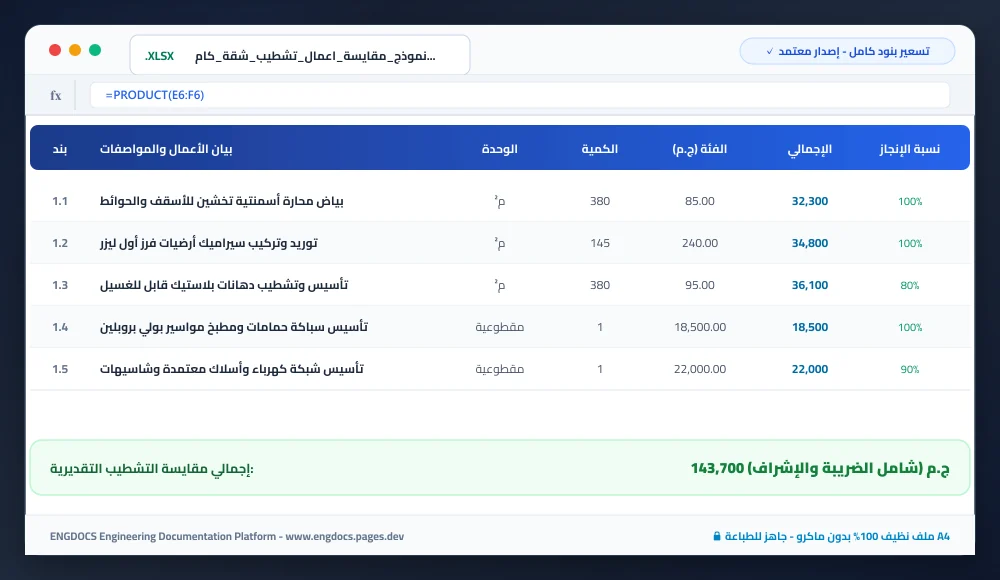Click the green maximize window dot
Viewport: 1000px width, 580px height.
click(x=95, y=50)
